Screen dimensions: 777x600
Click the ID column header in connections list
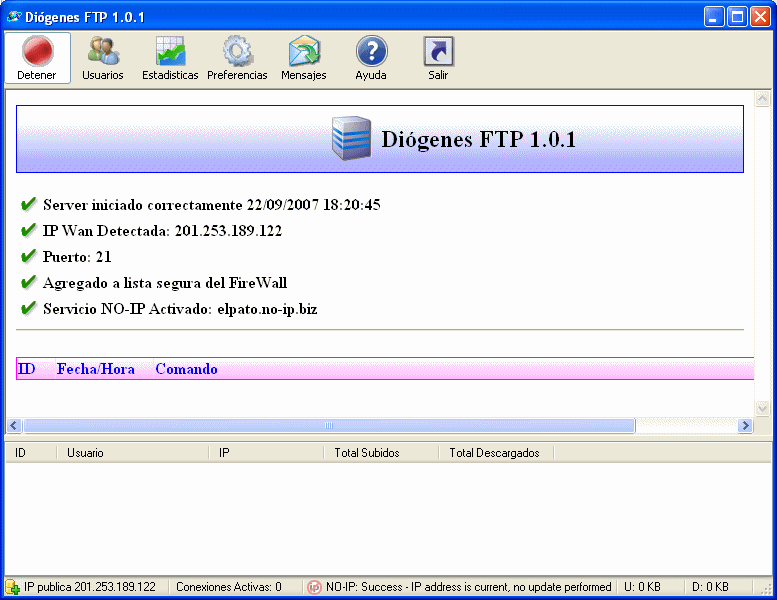point(30,453)
